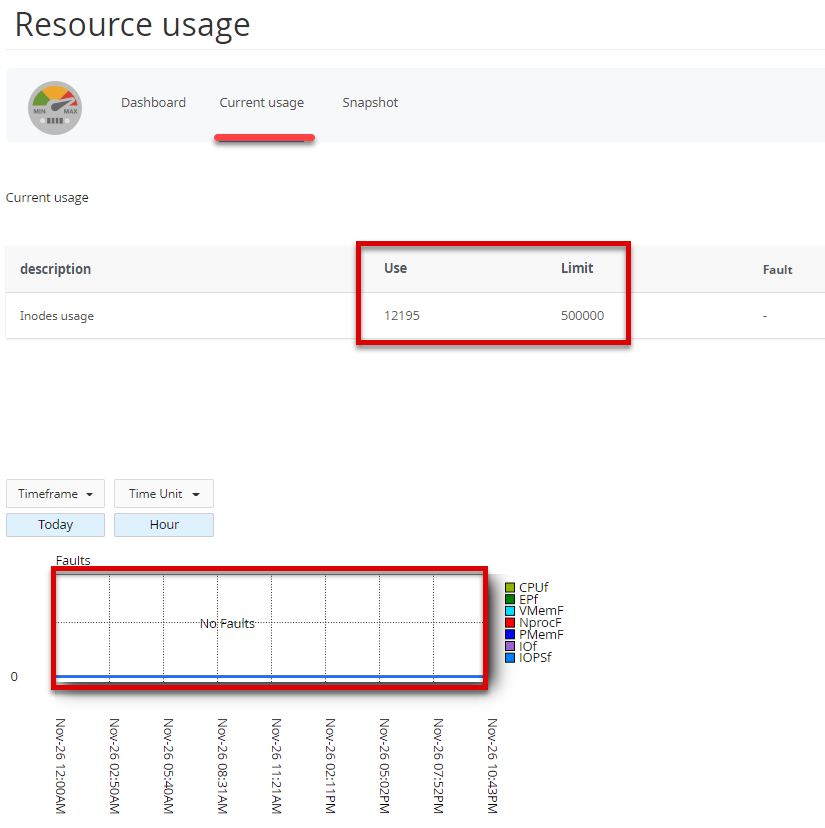Select the Inodes usage row label
825x828 pixels.
(x=57, y=316)
